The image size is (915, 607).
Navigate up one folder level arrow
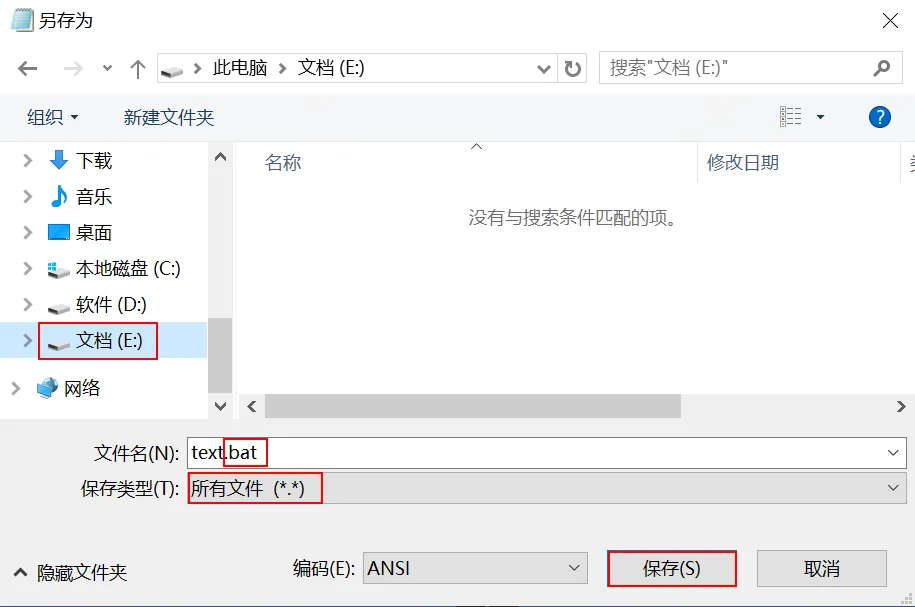pyautogui.click(x=138, y=69)
